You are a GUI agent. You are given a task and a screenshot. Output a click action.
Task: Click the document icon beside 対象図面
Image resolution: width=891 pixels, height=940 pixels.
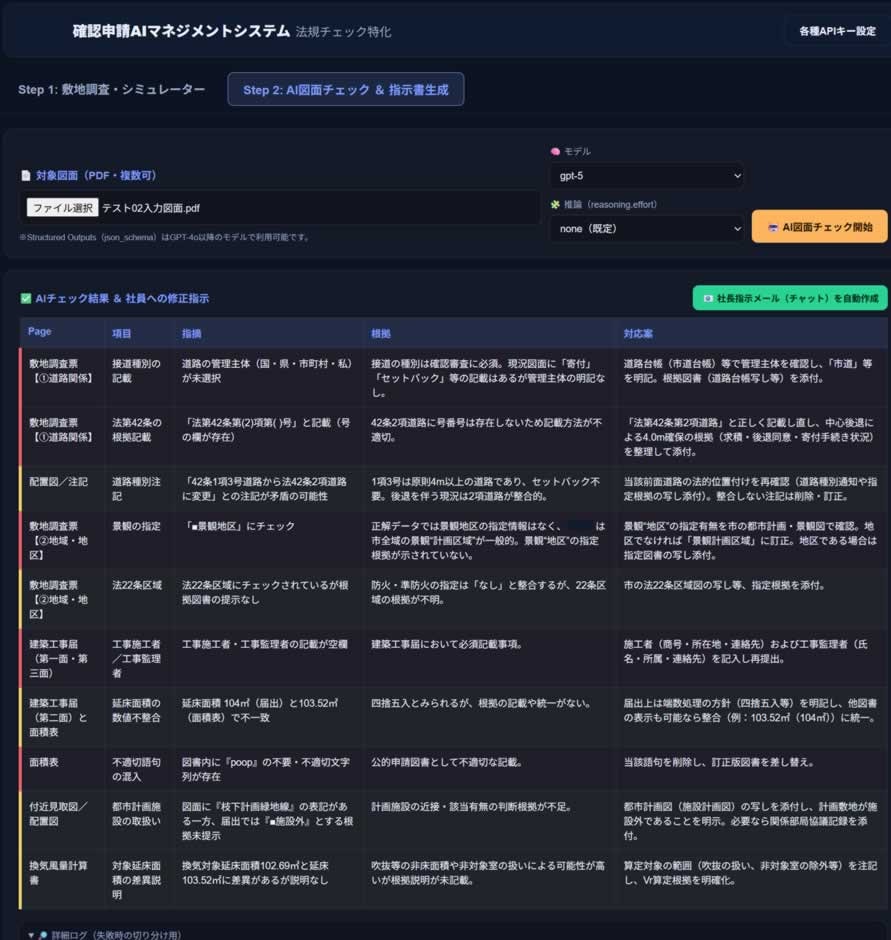point(26,176)
